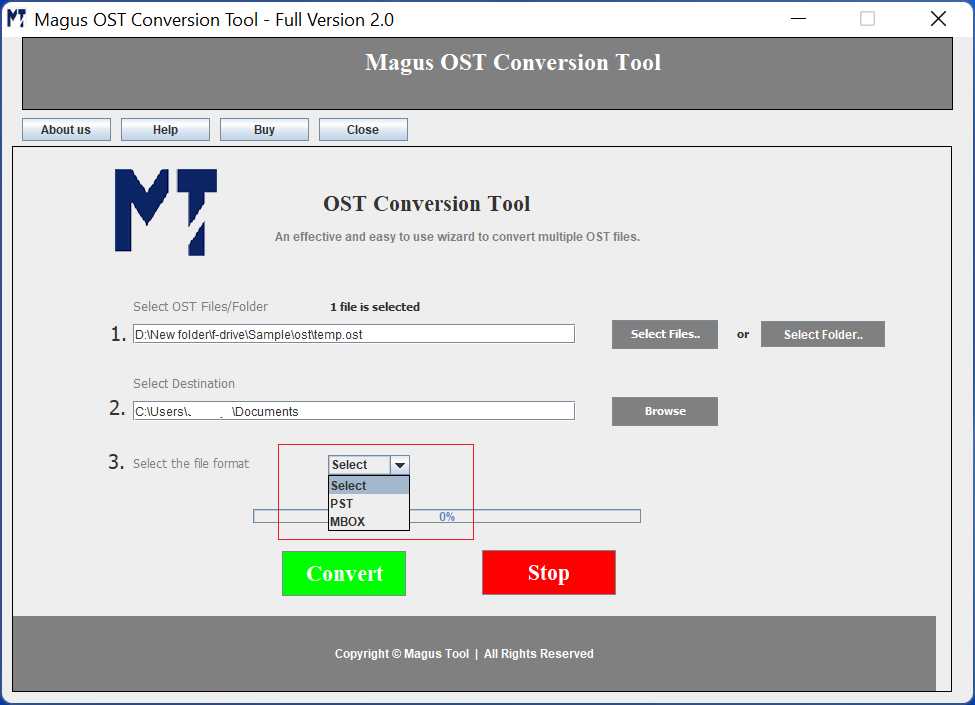Choose the Select Folder.. button

tap(822, 334)
